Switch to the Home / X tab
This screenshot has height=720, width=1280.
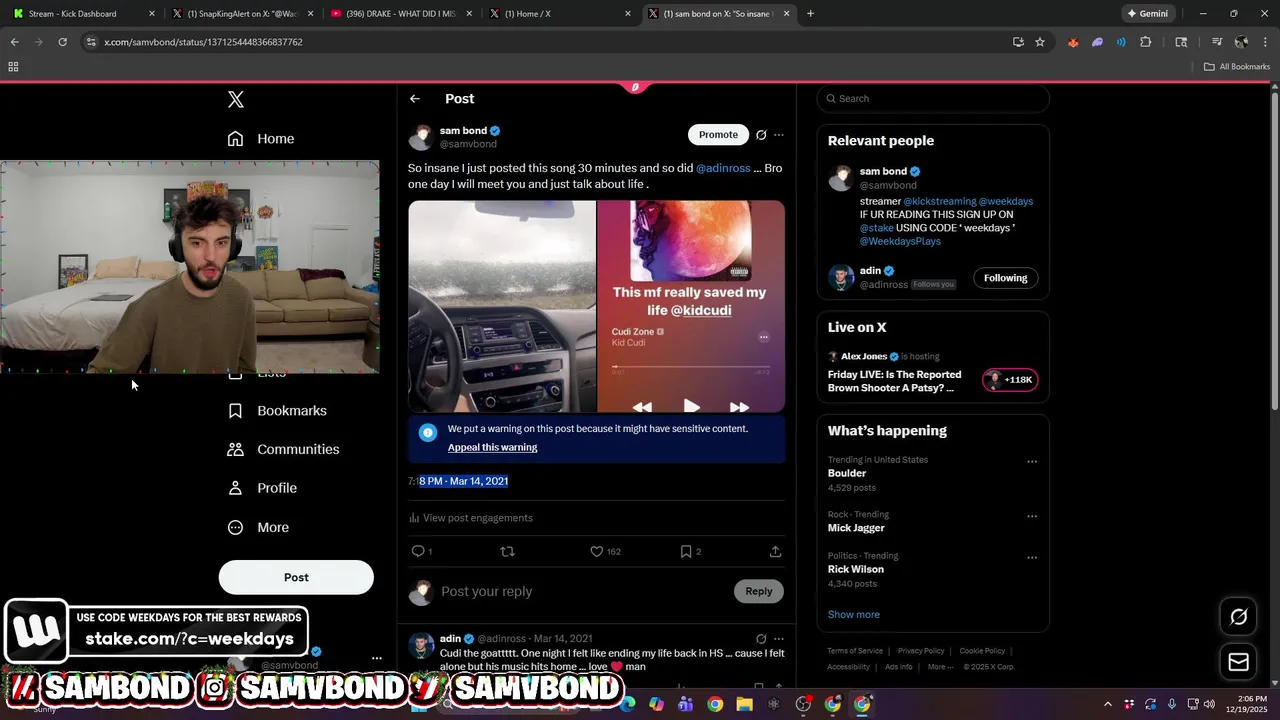(559, 14)
